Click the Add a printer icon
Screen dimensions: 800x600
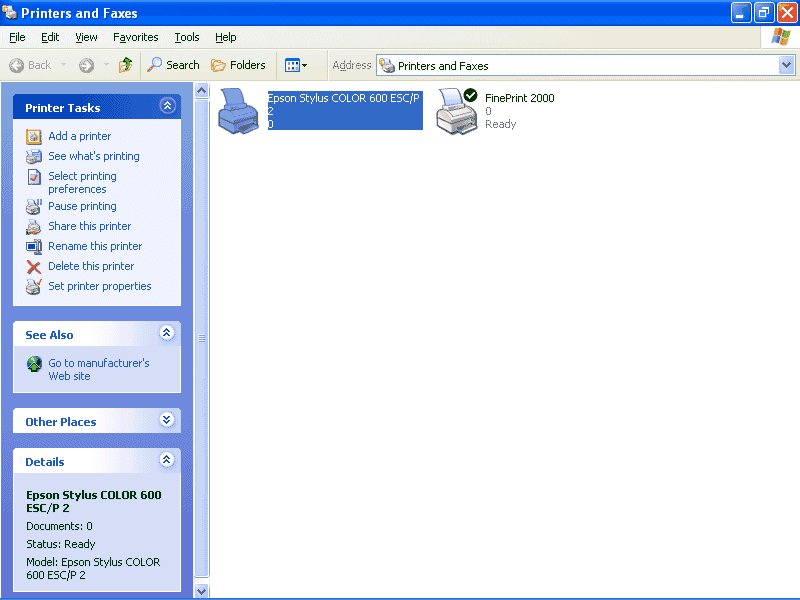(34, 136)
